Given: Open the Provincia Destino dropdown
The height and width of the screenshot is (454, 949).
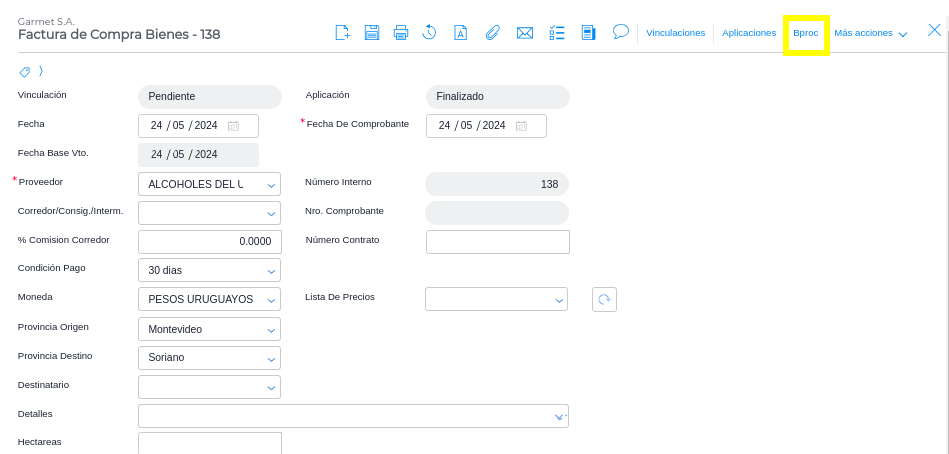Looking at the screenshot, I should [x=272, y=358].
